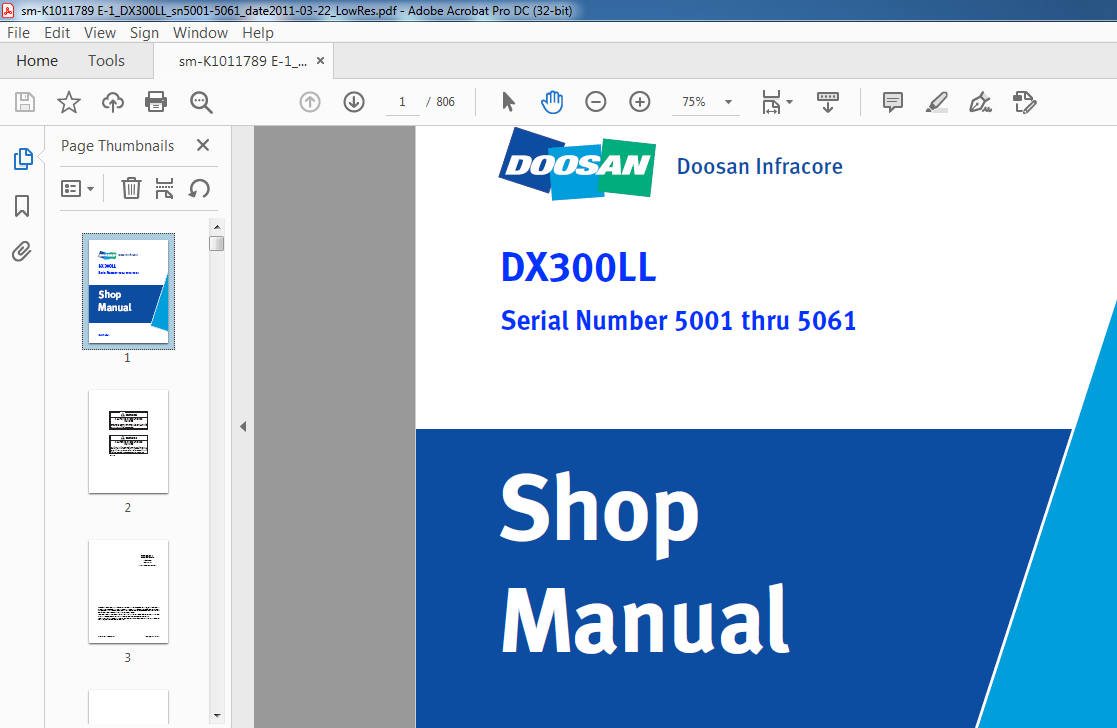Open the Window menu
This screenshot has width=1117, height=728.
[x=200, y=33]
